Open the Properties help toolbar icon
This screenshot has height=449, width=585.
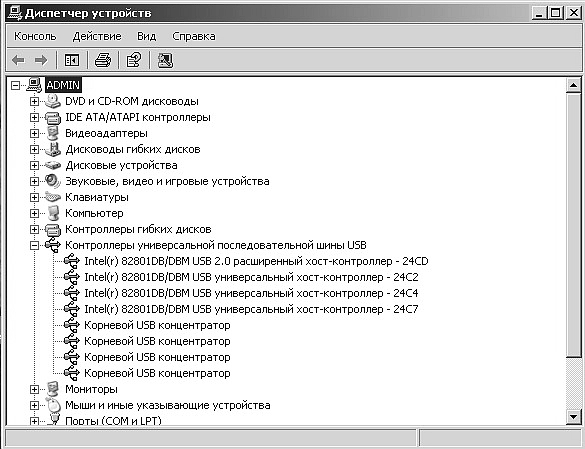click(x=134, y=60)
